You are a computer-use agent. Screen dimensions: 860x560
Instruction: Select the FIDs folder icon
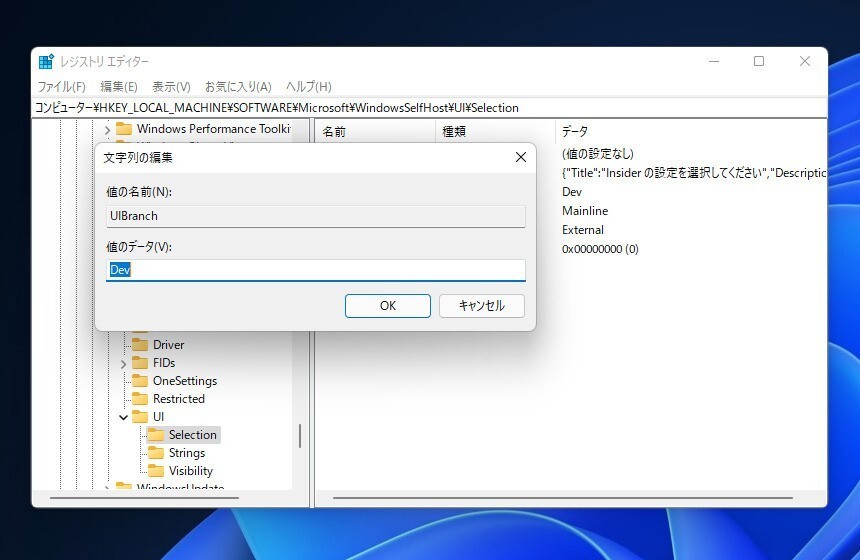(140, 363)
